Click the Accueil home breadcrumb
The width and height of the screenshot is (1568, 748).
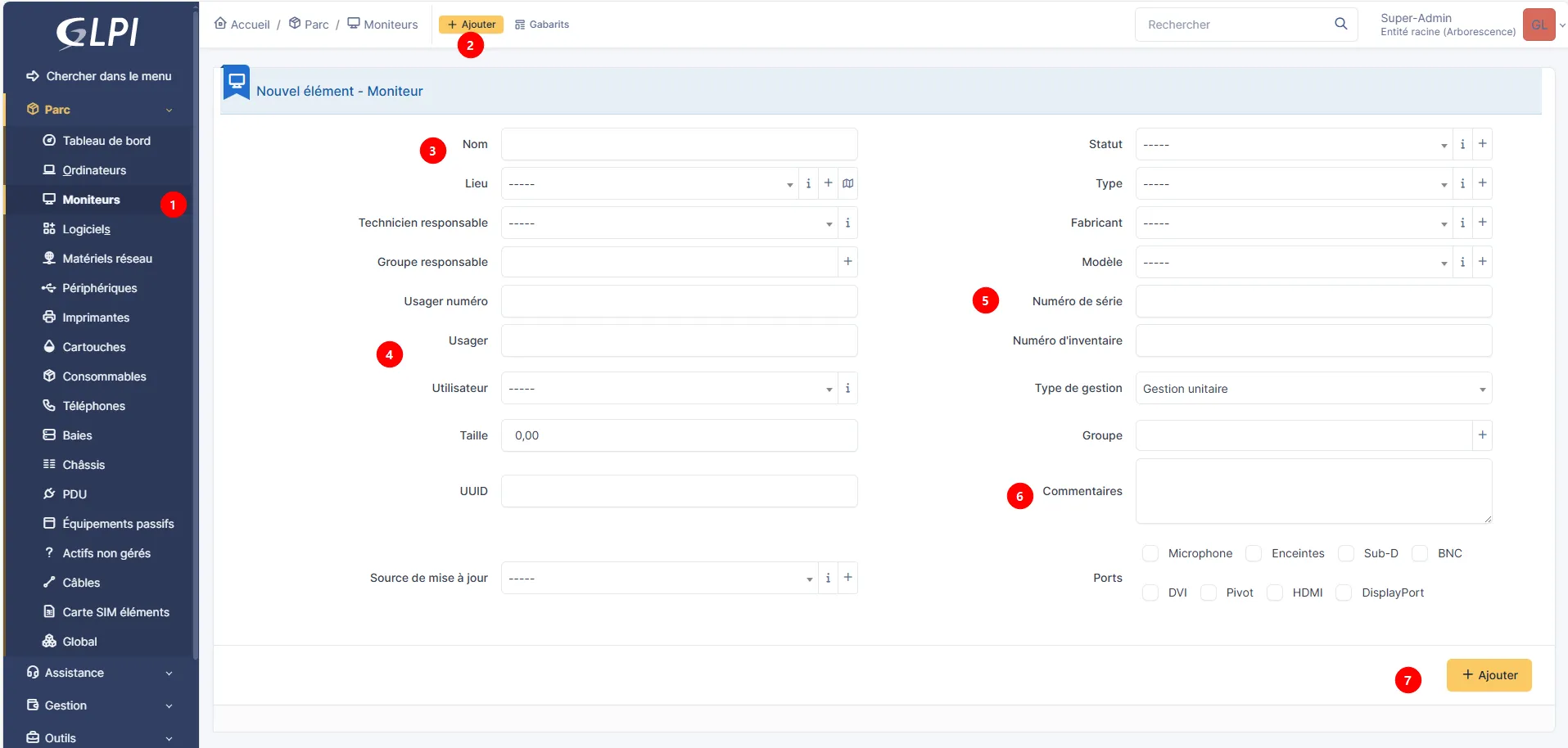[x=242, y=24]
